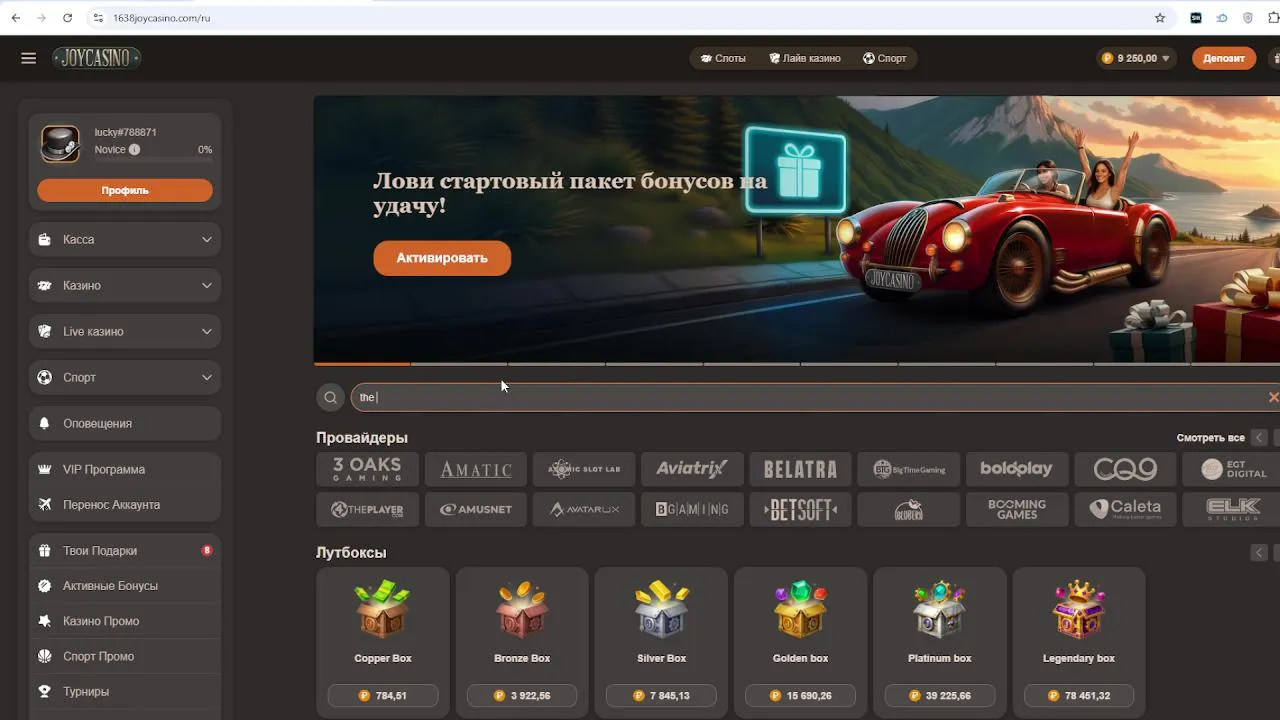Open the Amusnet provider
This screenshot has width=1280, height=720.
(x=476, y=509)
